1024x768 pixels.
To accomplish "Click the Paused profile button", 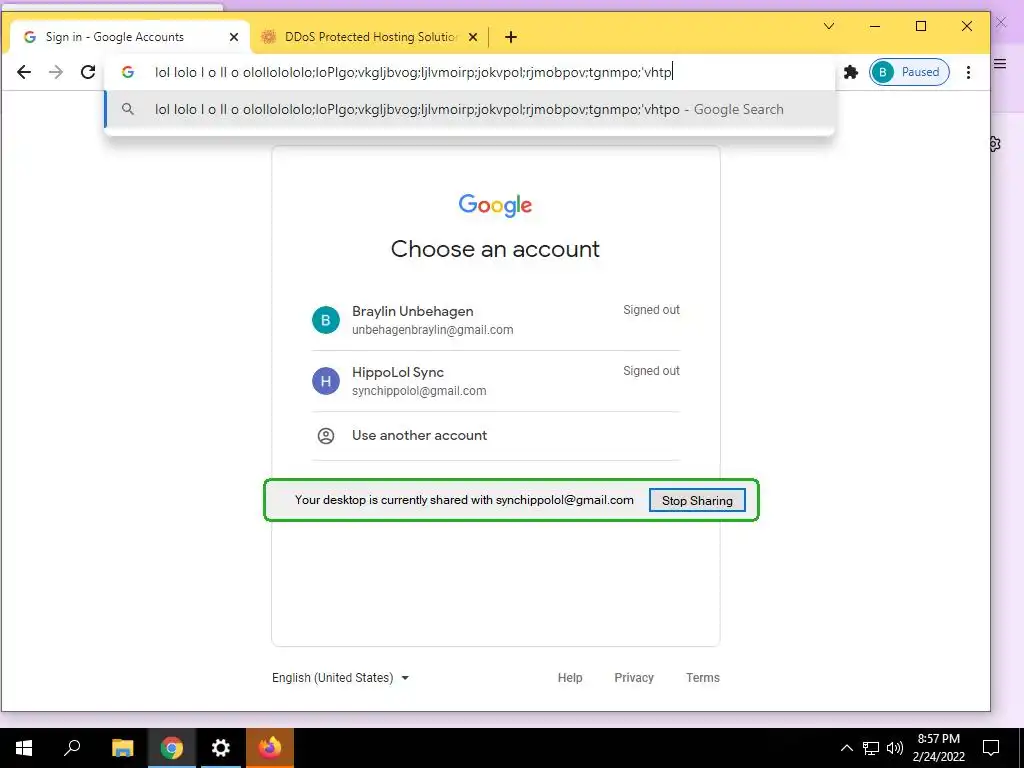I will (x=909, y=72).
